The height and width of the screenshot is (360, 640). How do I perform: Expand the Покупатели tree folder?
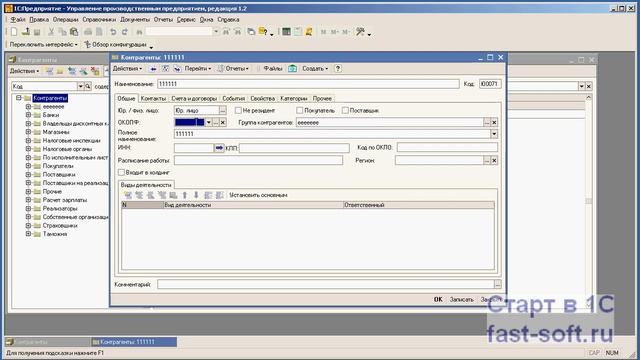pos(28,166)
